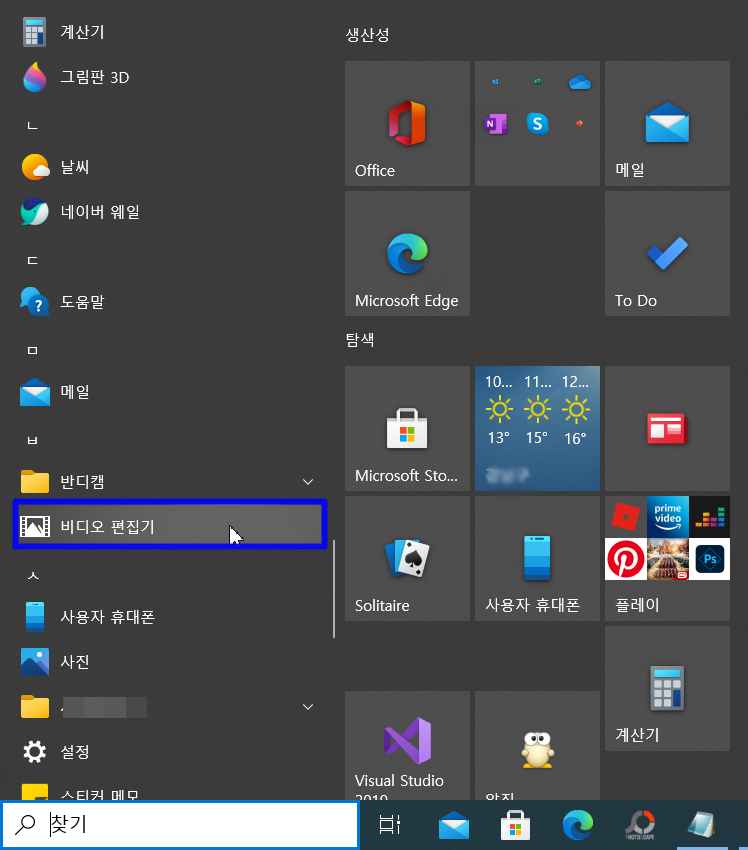Open 사용자 휴대폰 in the app list

(x=170, y=617)
